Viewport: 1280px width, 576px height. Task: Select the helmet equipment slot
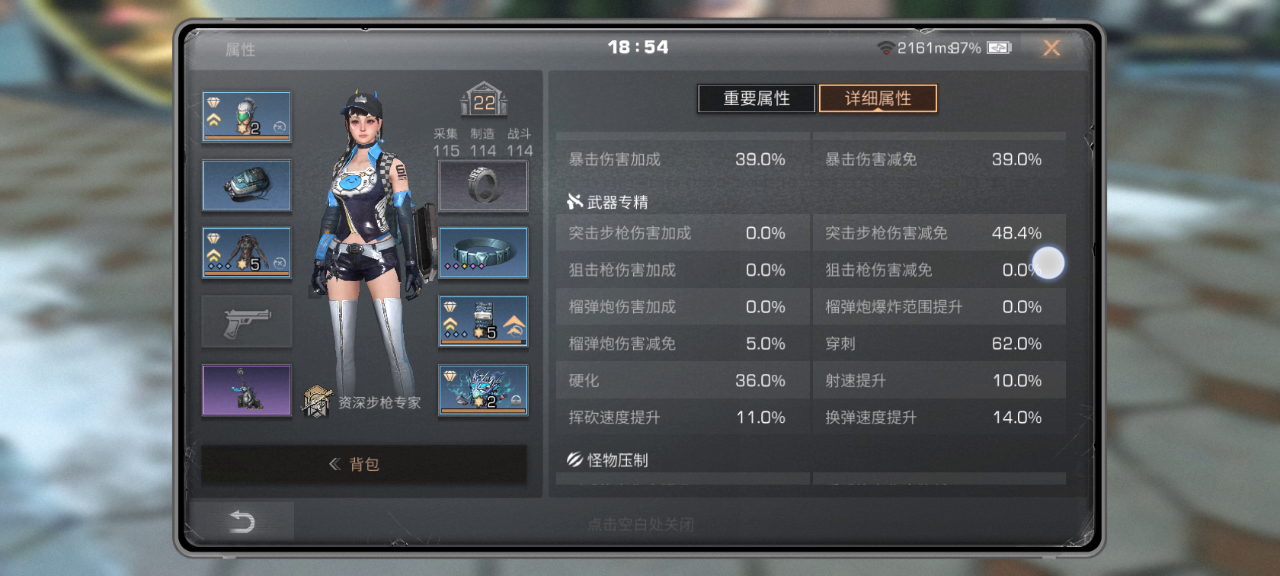coord(247,117)
